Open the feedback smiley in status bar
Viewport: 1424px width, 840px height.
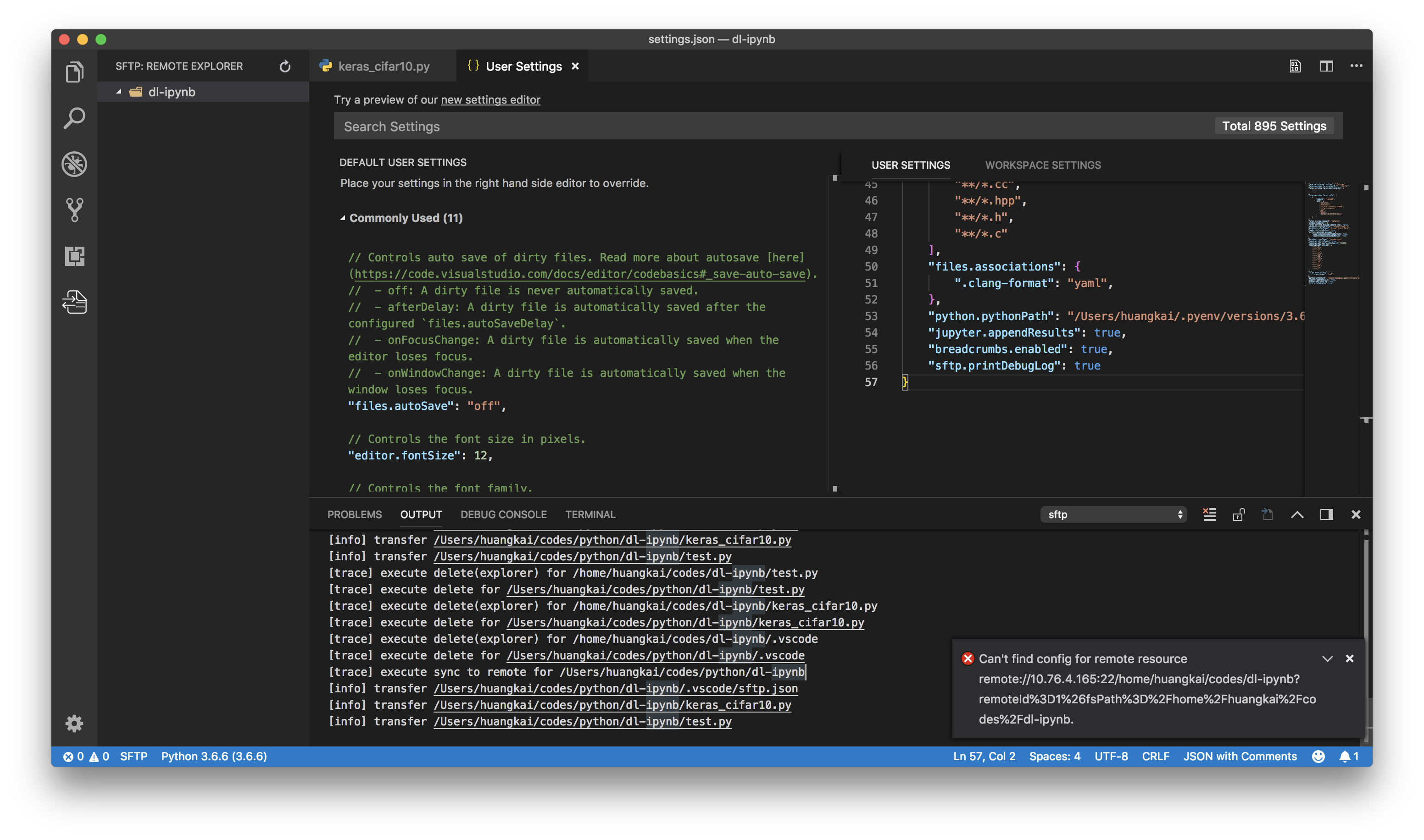(1318, 757)
